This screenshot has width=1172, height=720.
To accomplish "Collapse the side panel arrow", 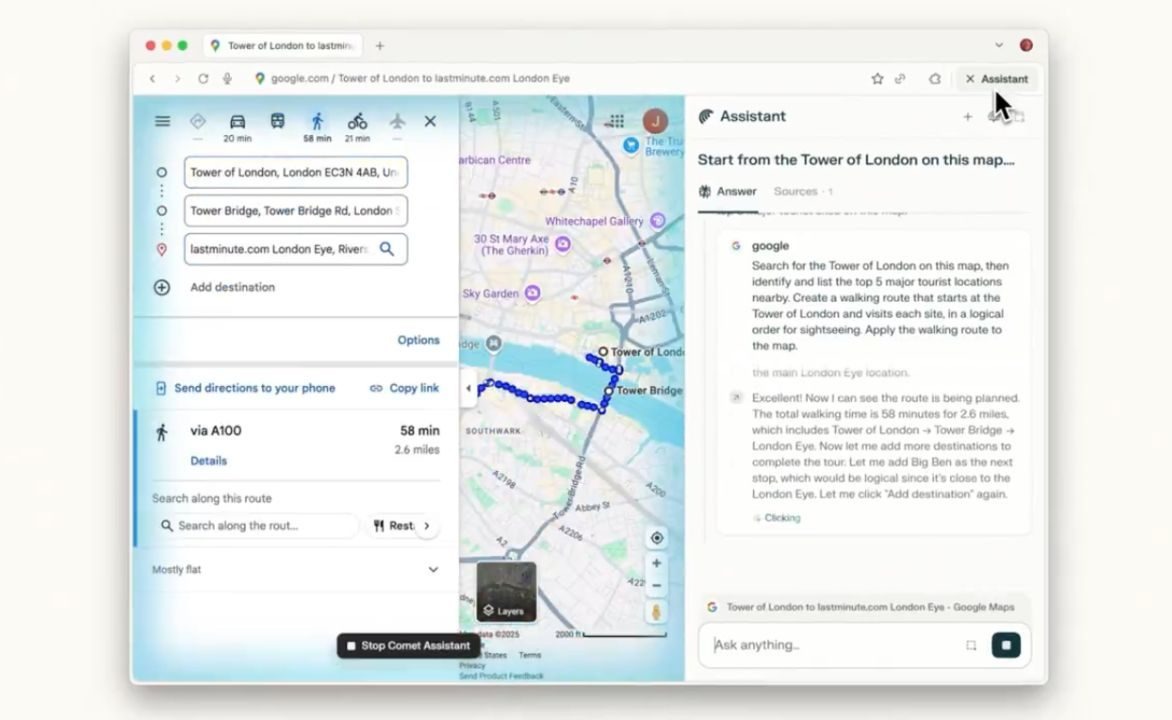I will tap(468, 389).
